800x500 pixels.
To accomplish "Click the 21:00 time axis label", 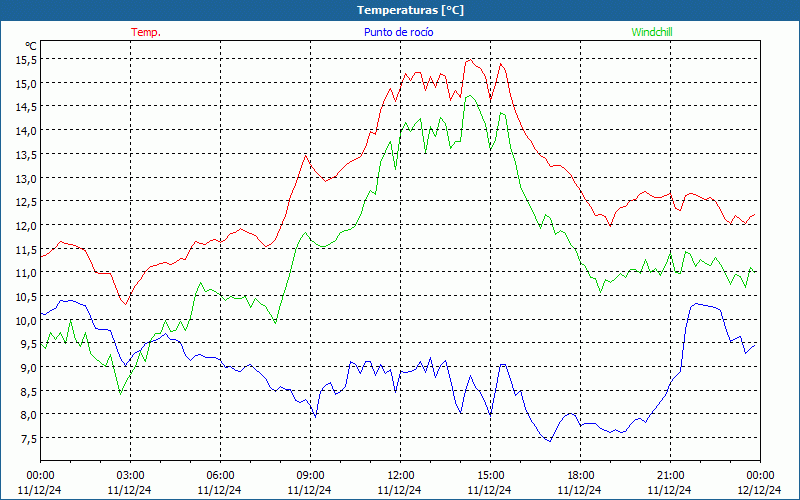I will (670, 476).
